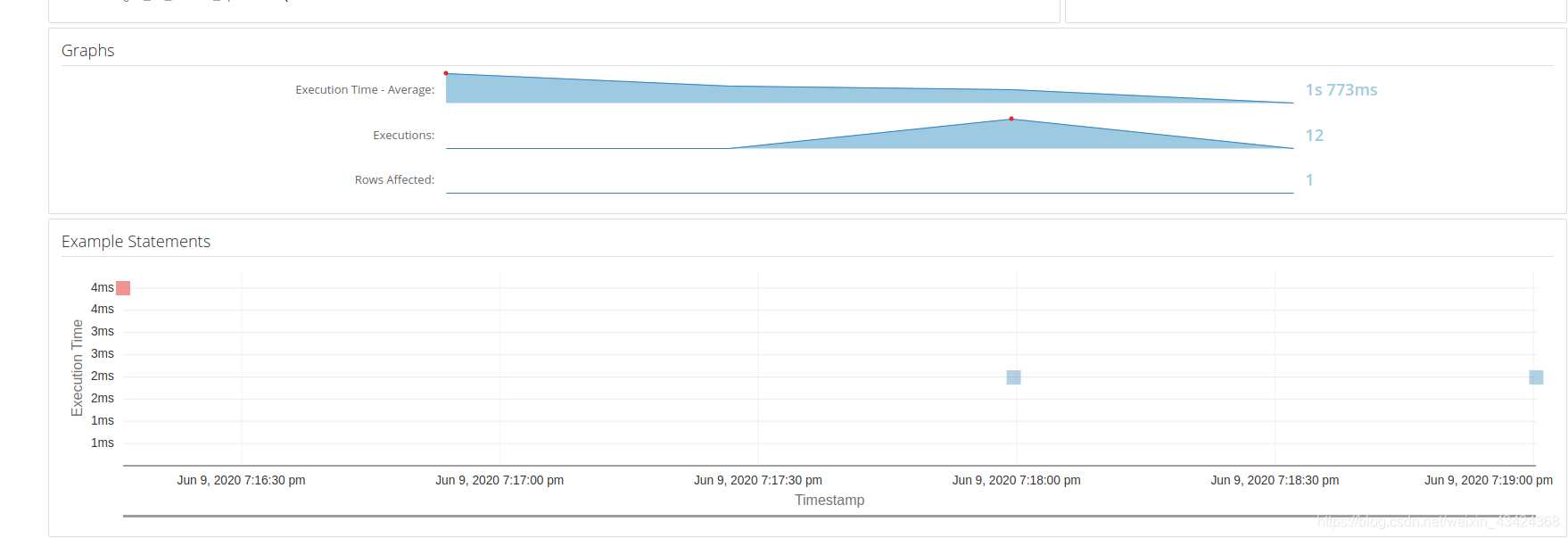The height and width of the screenshot is (538, 1568).
Task: Click the Jun 9, 2020 7:19:00 pm tick label
Action: click(1489, 480)
